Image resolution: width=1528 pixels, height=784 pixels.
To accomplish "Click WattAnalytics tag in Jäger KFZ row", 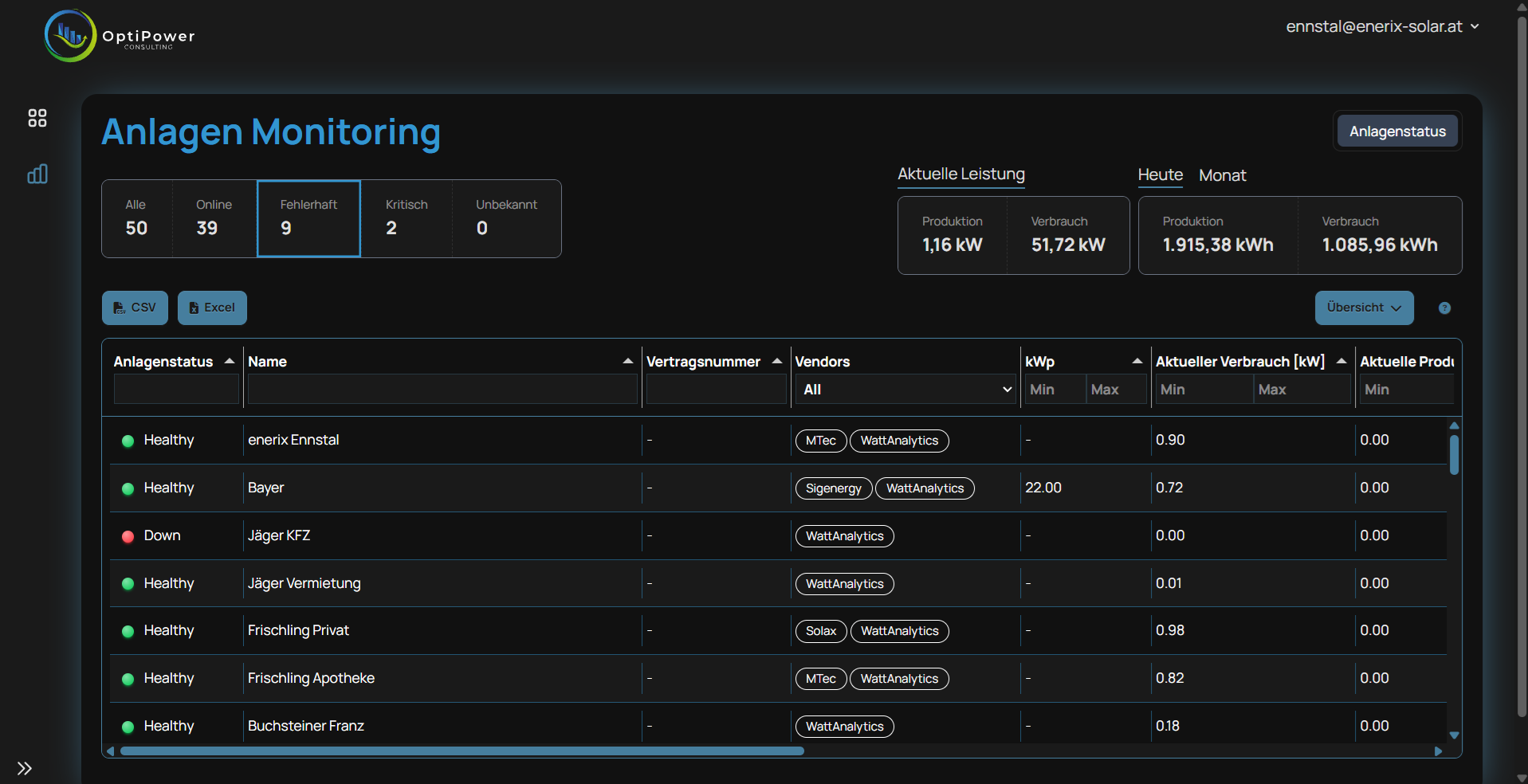I will 844,536.
